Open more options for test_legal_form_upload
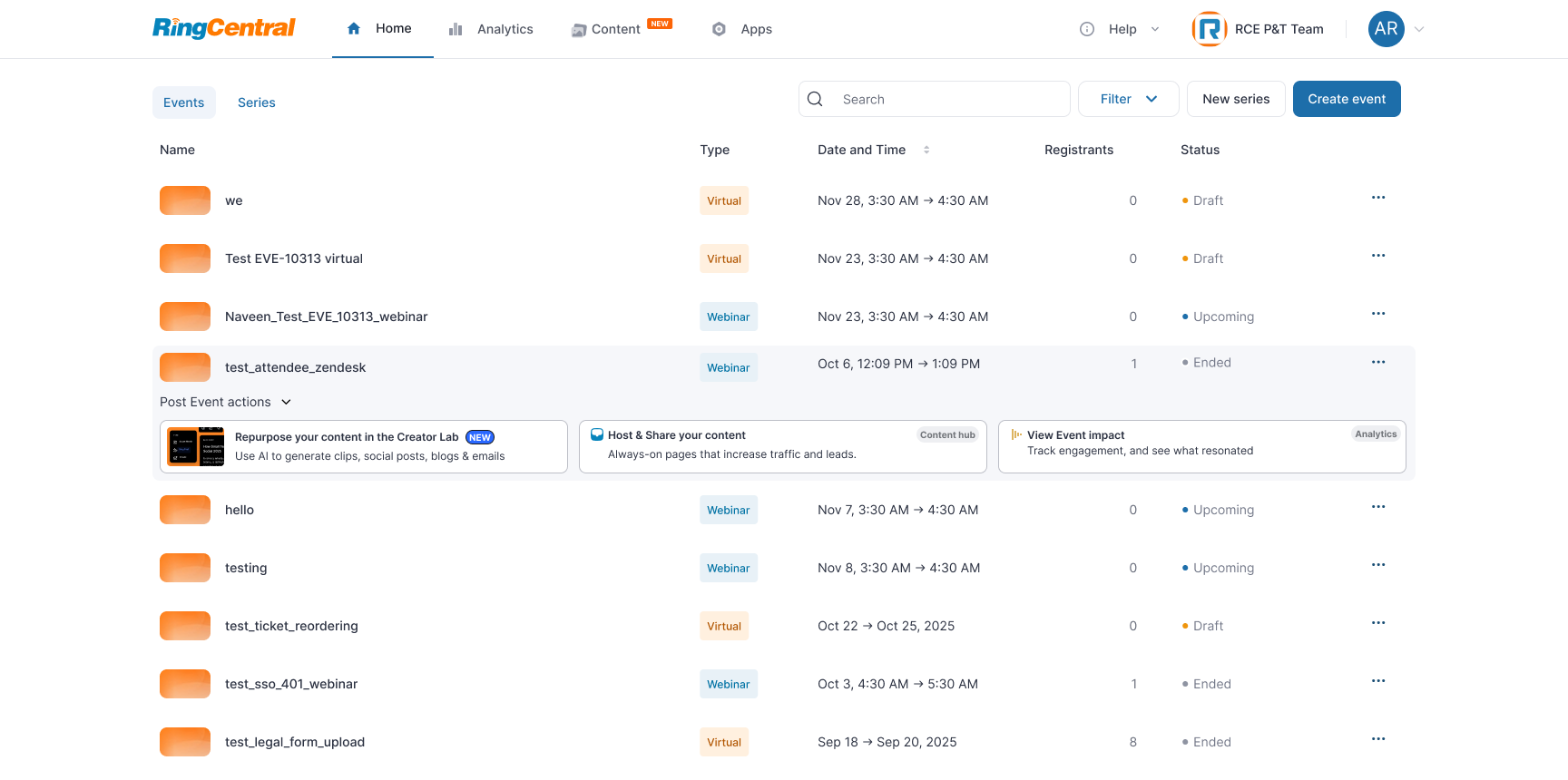Image resolution: width=1568 pixels, height=780 pixels. point(1378,739)
